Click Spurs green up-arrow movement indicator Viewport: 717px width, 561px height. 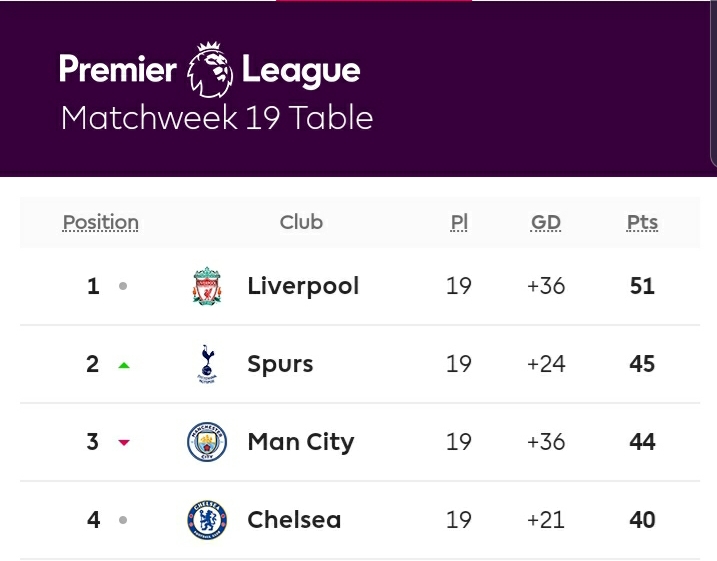[123, 365]
